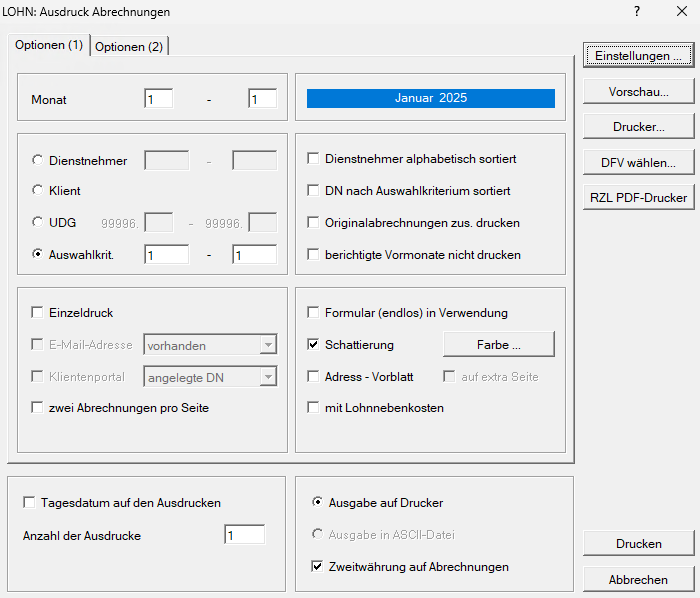Image resolution: width=700 pixels, height=598 pixels.
Task: Enable Einzeldruck checkbox
Action: [38, 313]
